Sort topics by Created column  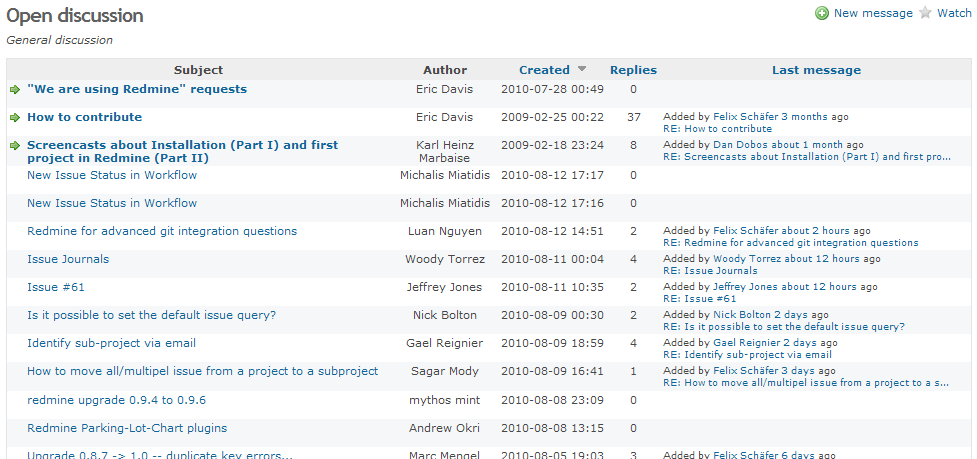tap(544, 70)
